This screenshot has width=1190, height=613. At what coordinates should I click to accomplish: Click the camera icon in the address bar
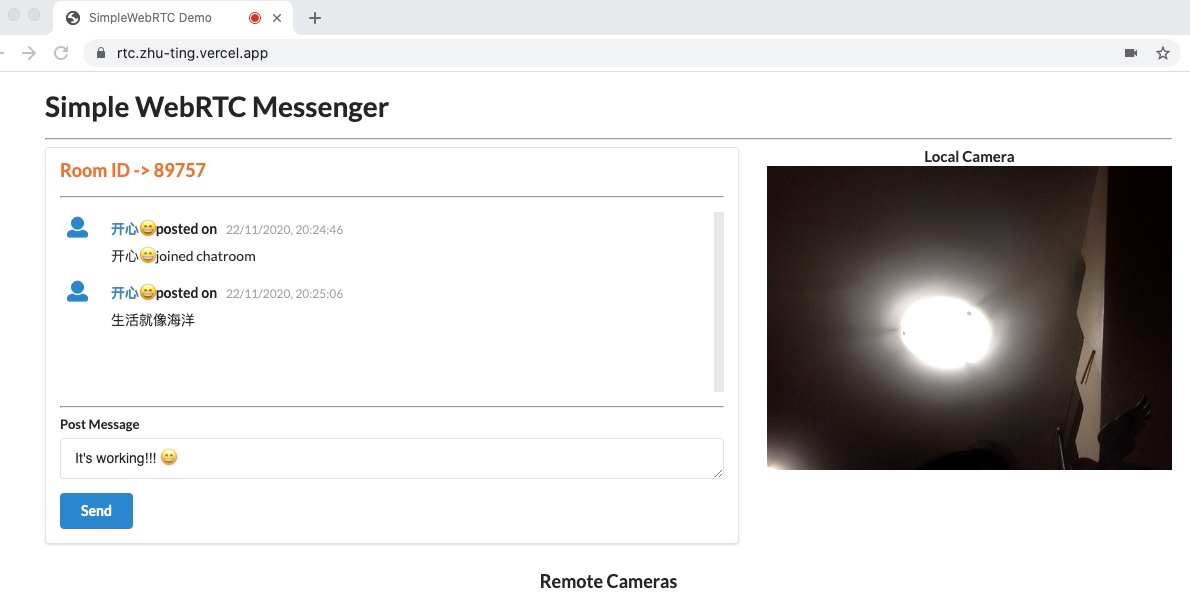[1130, 52]
